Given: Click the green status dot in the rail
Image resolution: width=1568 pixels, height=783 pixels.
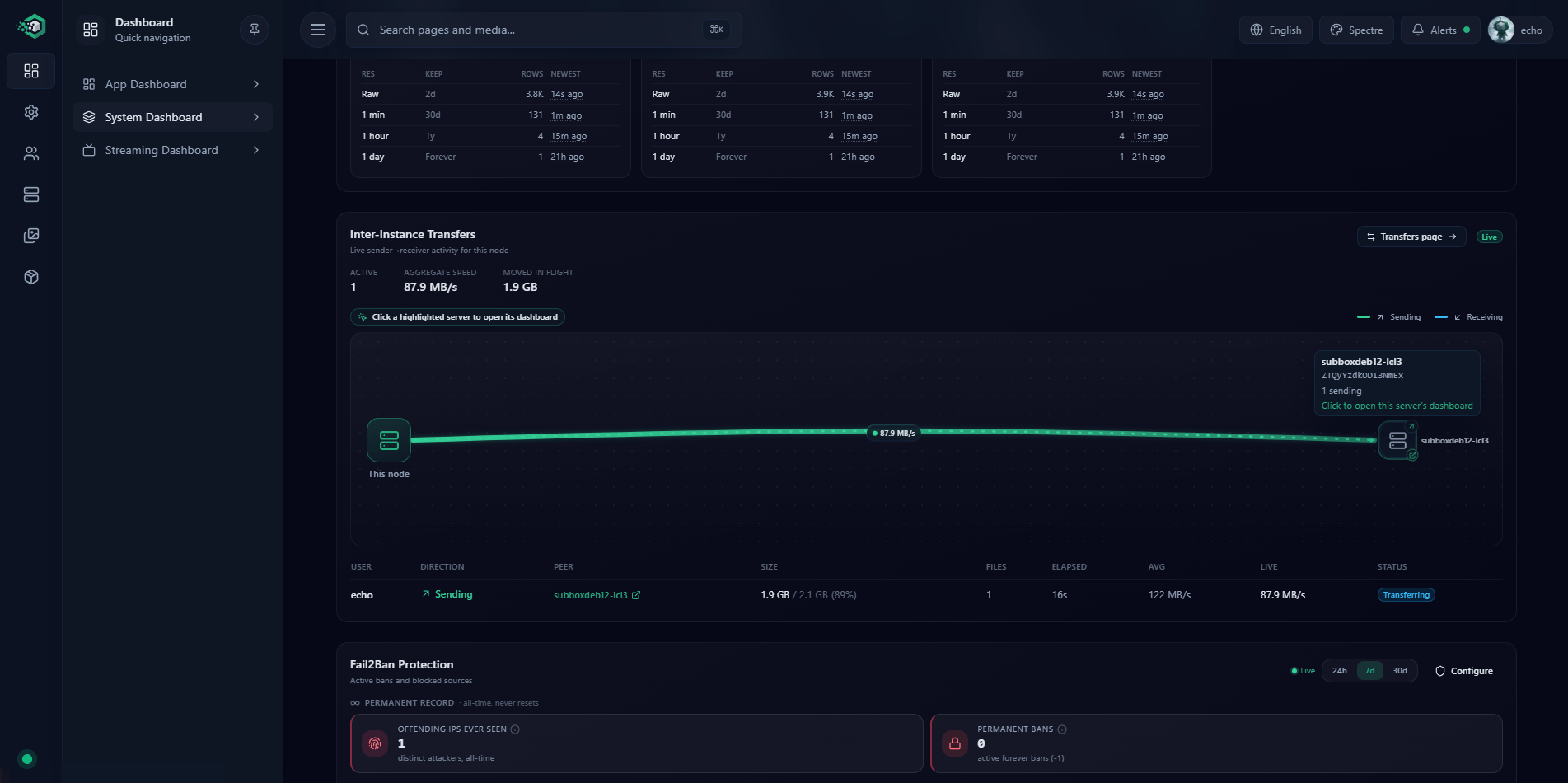Looking at the screenshot, I should click(27, 759).
